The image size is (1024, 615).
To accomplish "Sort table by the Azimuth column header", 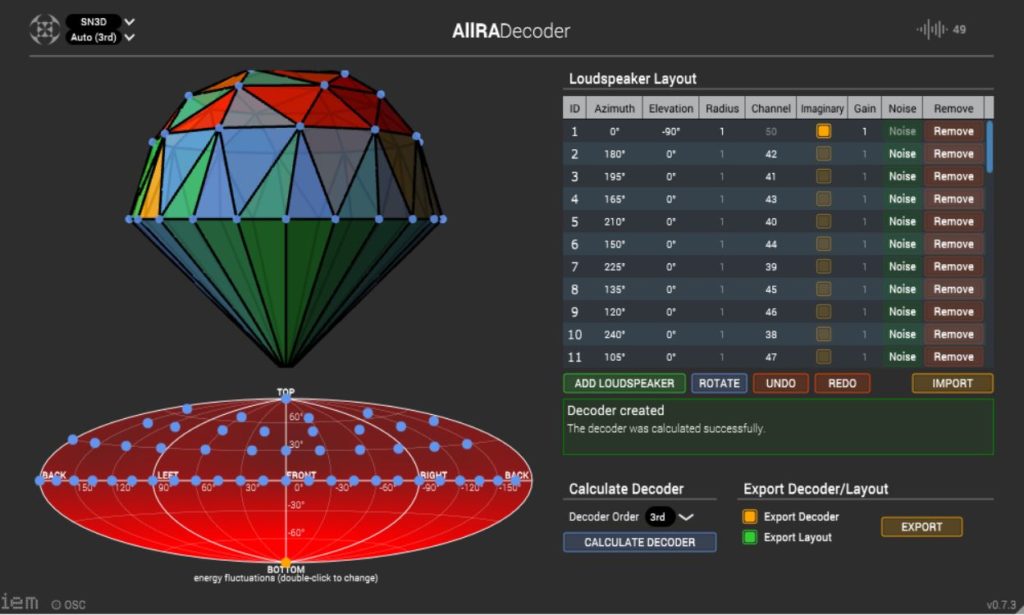I will [614, 108].
